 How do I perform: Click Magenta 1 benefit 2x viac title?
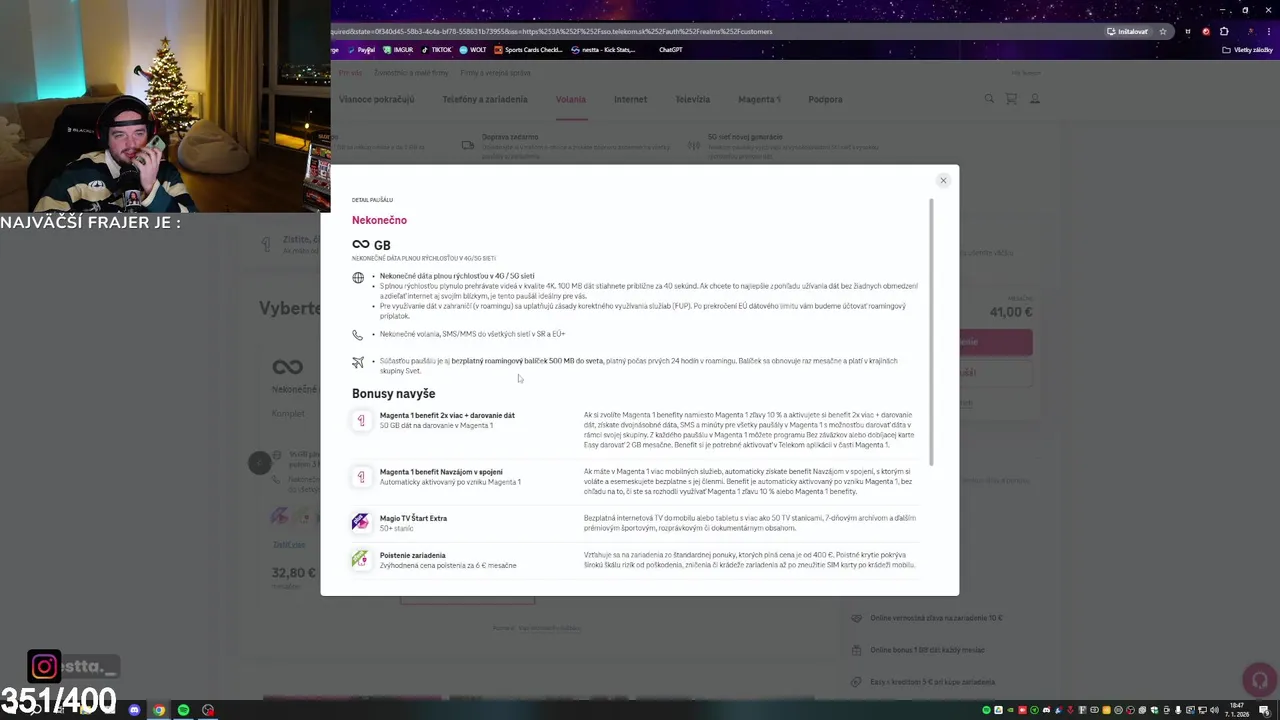(x=447, y=415)
